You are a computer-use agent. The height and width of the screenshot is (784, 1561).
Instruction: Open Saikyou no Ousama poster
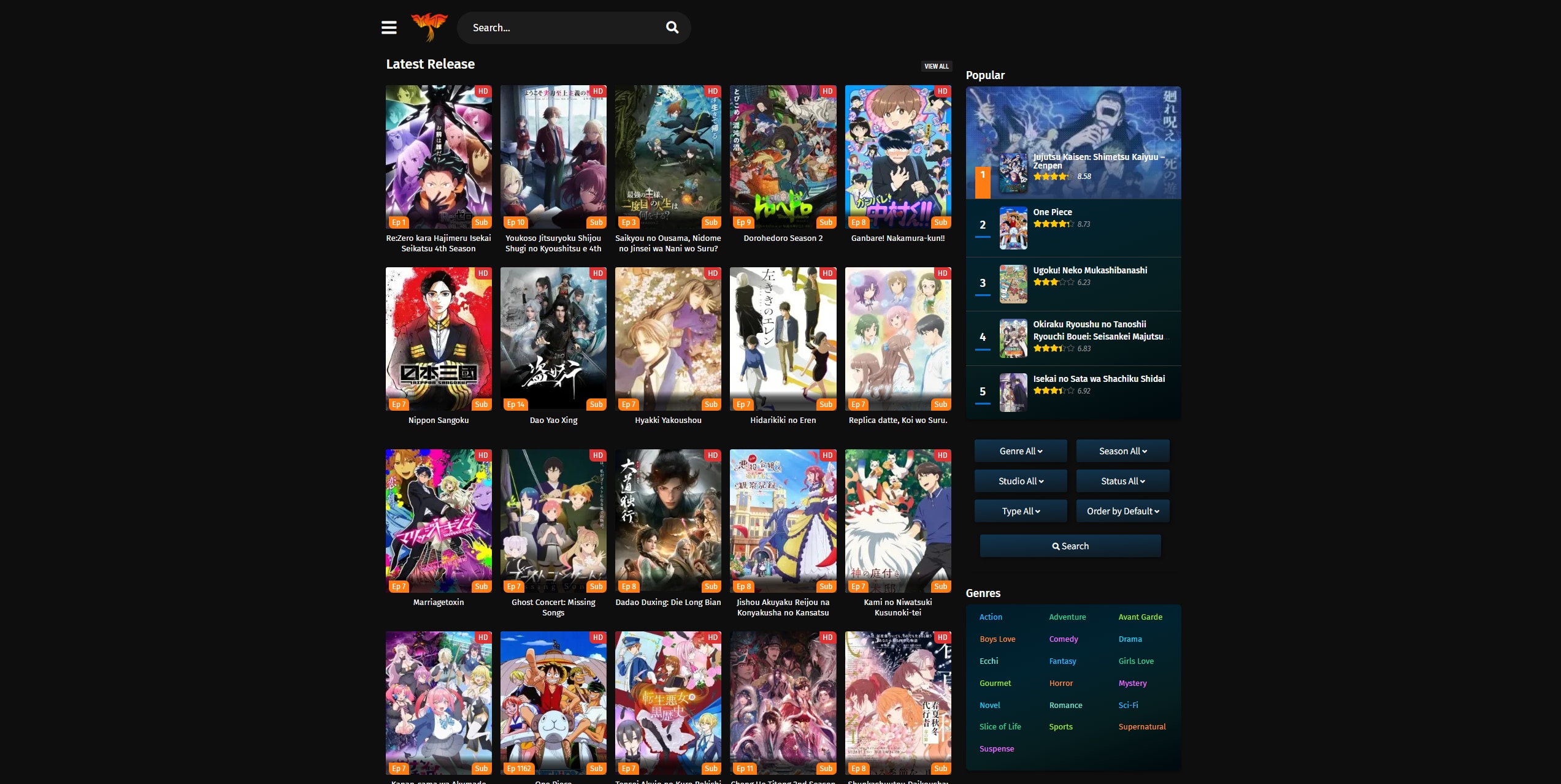[x=668, y=157]
